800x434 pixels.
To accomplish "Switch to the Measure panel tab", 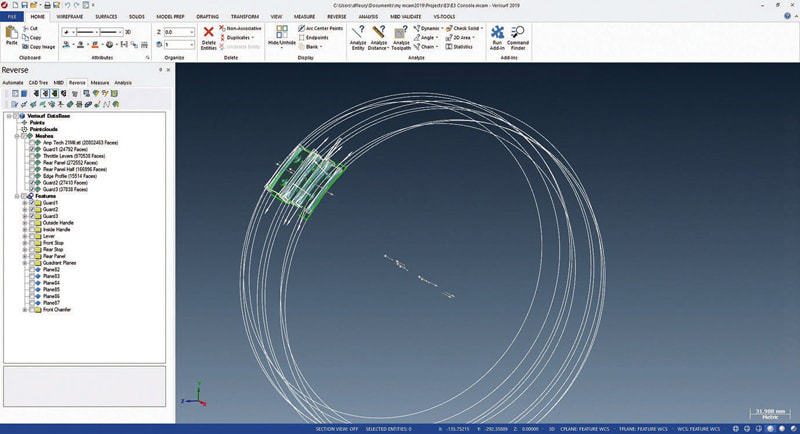I will [99, 83].
